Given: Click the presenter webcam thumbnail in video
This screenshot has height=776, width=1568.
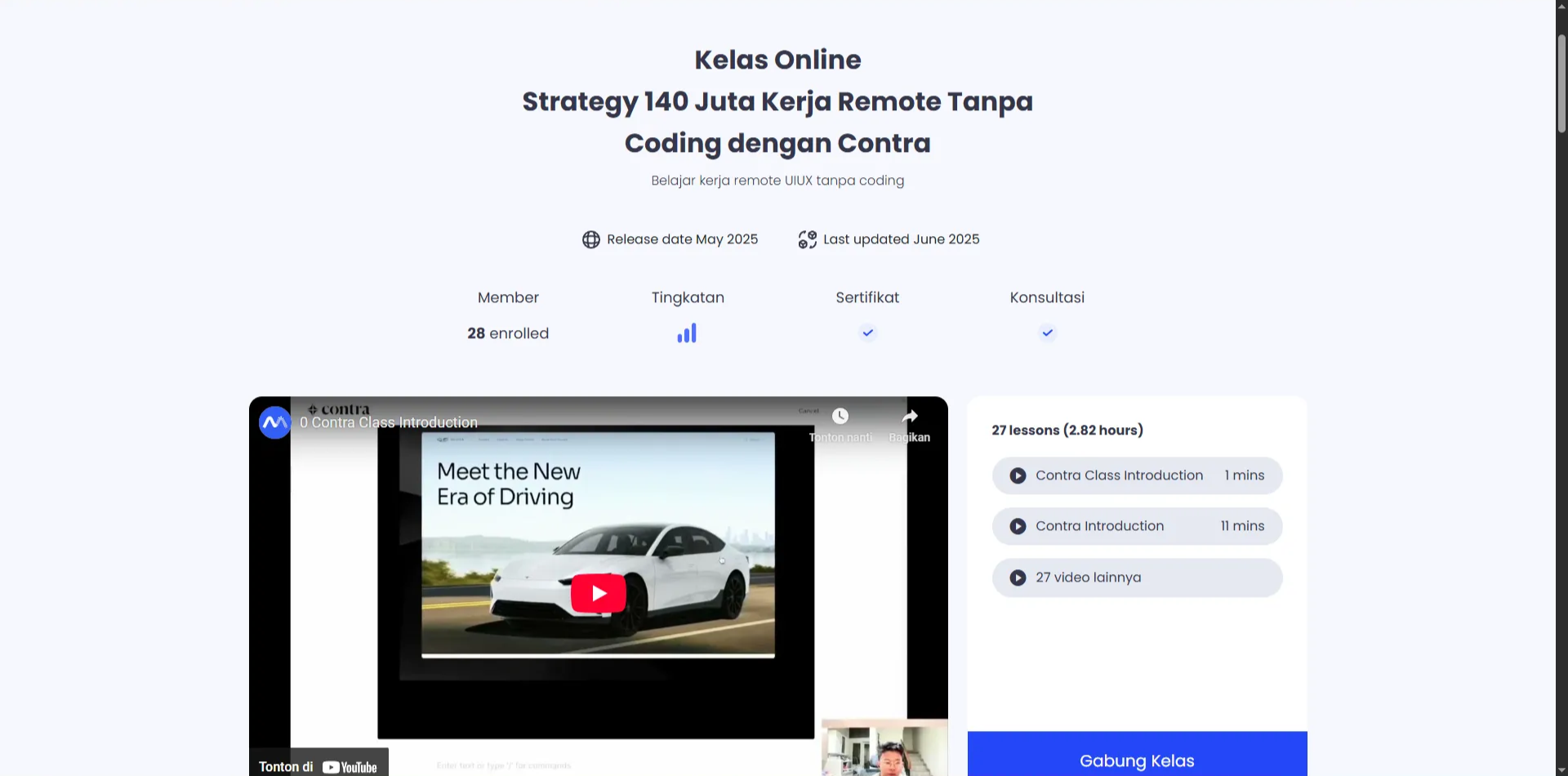Looking at the screenshot, I should [x=884, y=747].
